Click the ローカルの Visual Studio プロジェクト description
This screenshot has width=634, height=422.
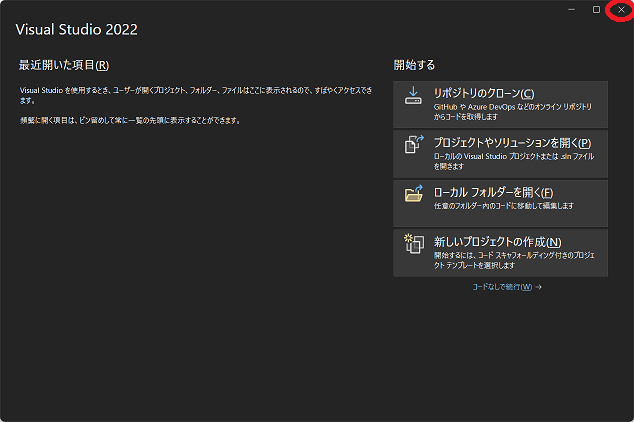(x=514, y=161)
